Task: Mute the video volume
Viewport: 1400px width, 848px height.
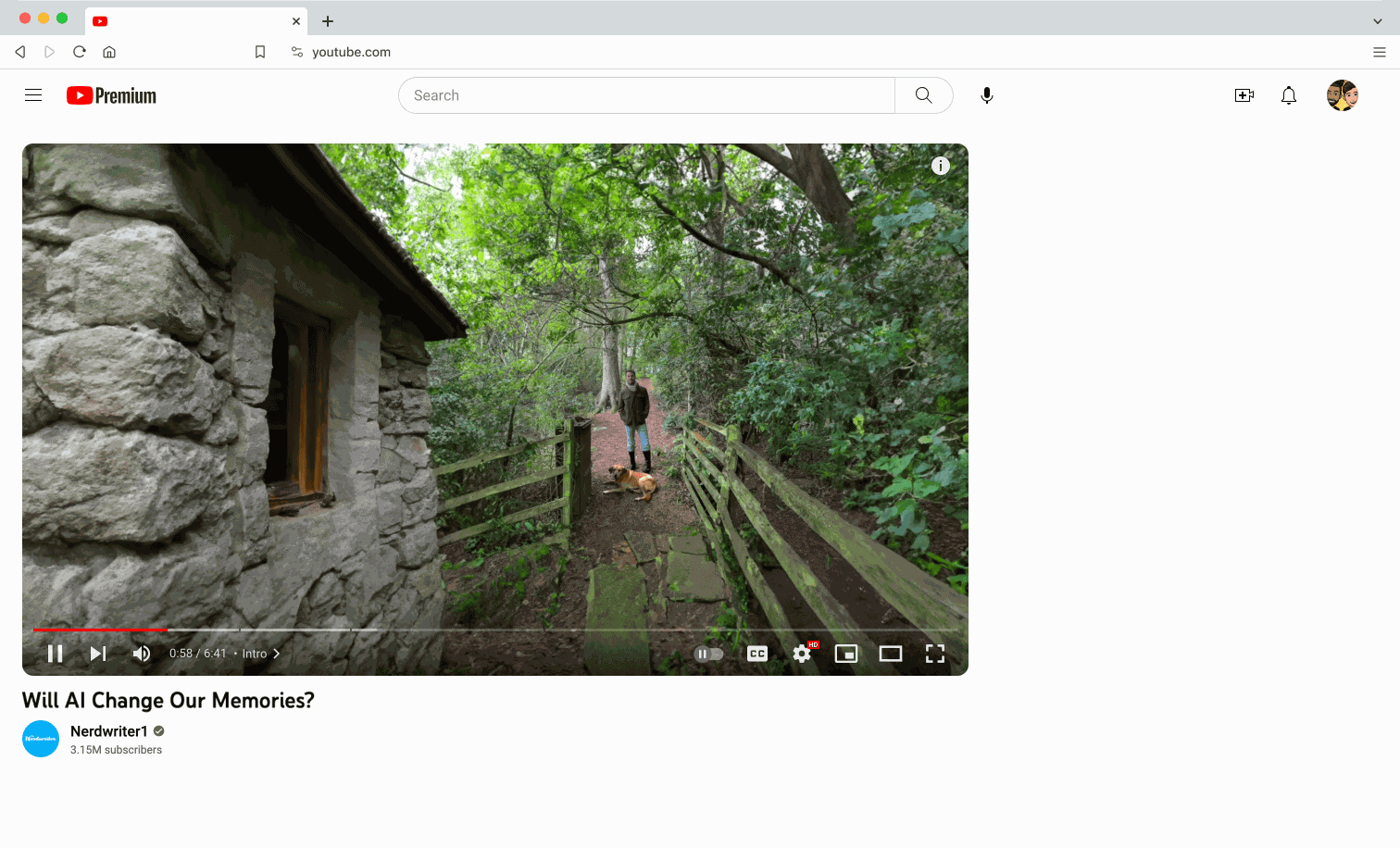Action: coord(142,654)
